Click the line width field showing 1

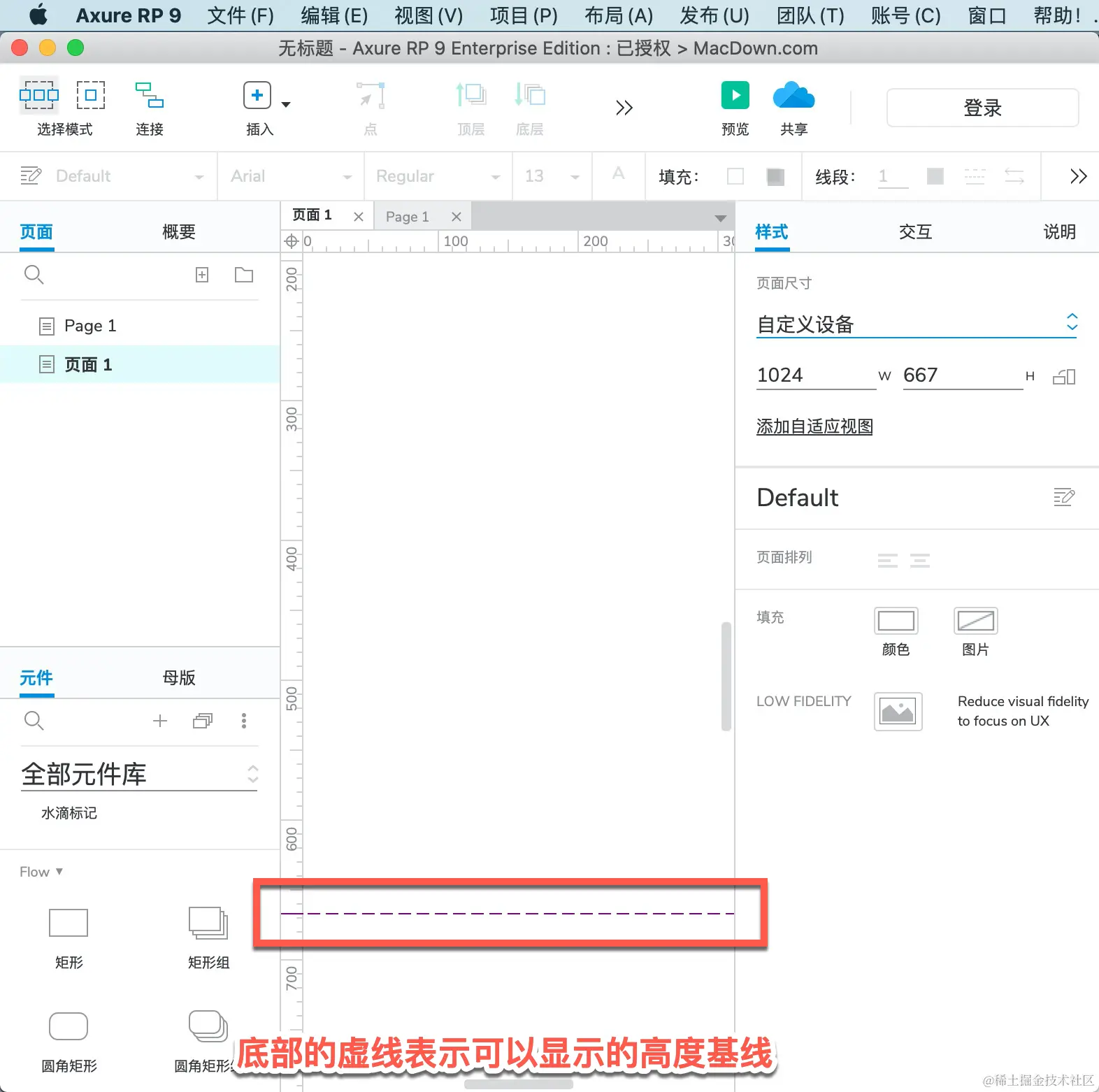(x=893, y=176)
